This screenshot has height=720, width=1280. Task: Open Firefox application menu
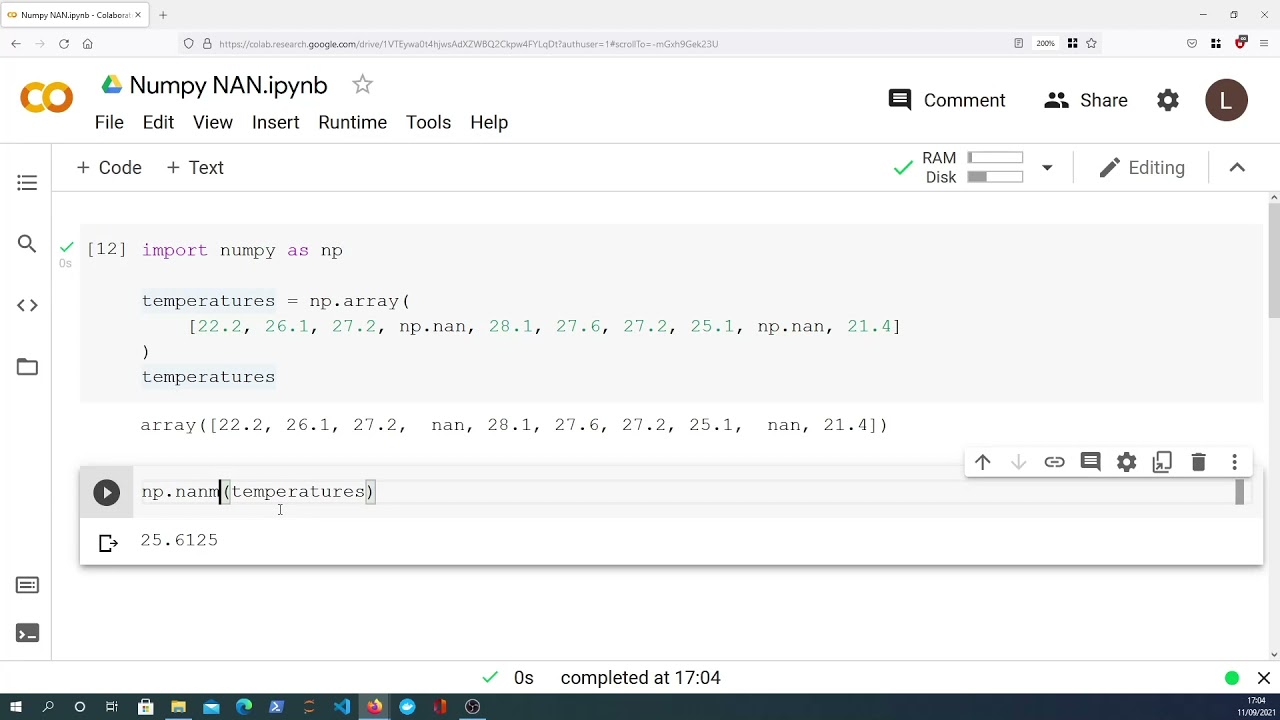coord(1264,44)
